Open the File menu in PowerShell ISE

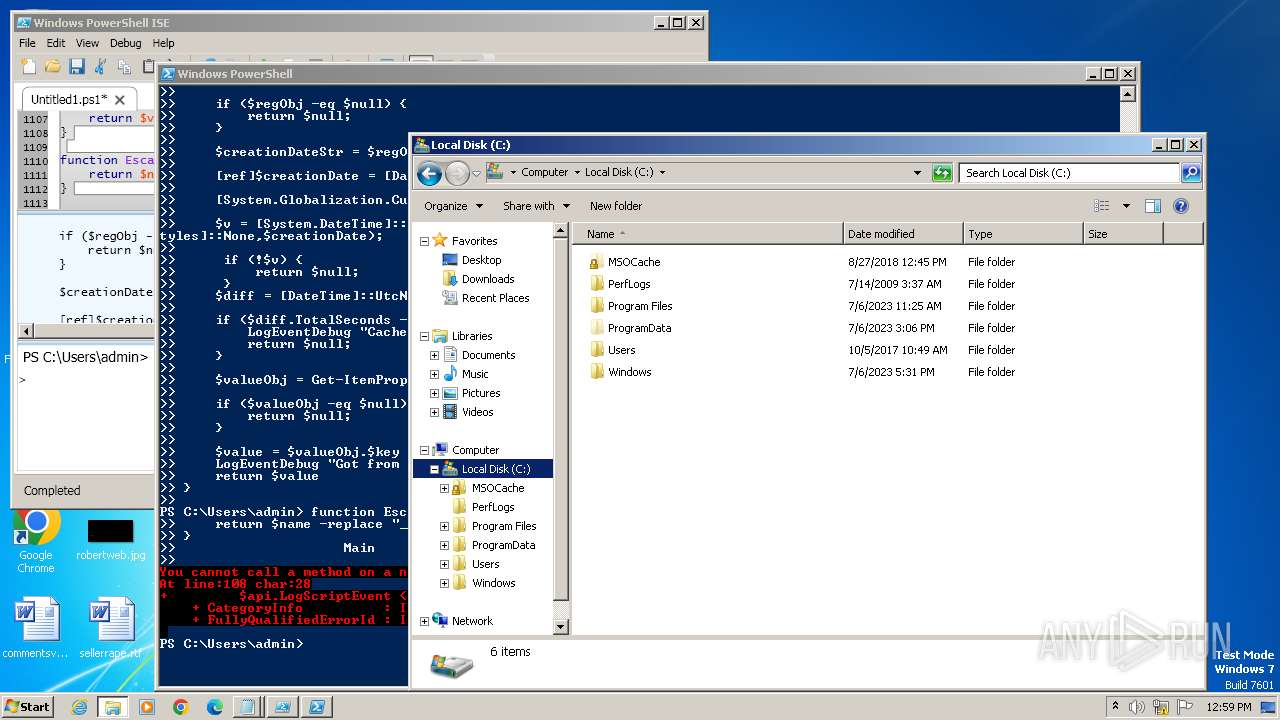point(27,43)
